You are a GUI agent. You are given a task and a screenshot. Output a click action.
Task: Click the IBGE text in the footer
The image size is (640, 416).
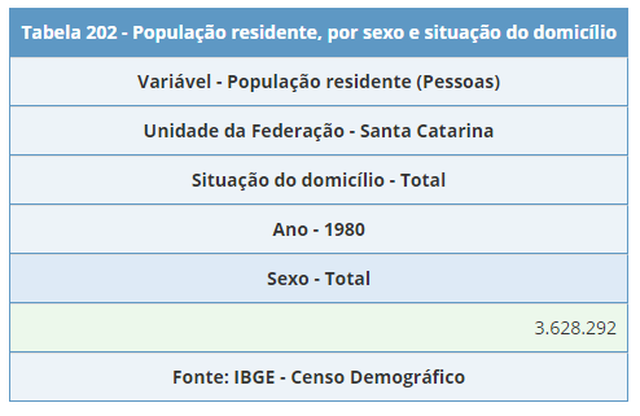tap(254, 377)
